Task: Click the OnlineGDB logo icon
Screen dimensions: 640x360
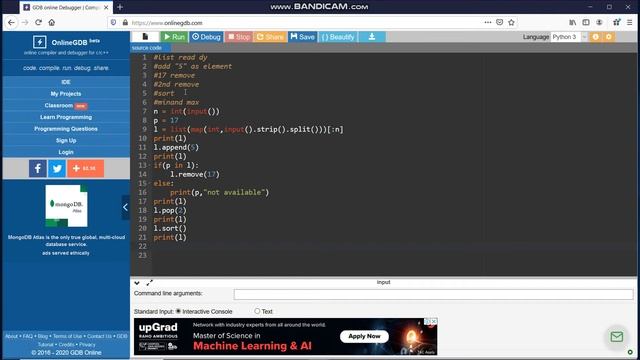Action: pyautogui.click(x=40, y=42)
